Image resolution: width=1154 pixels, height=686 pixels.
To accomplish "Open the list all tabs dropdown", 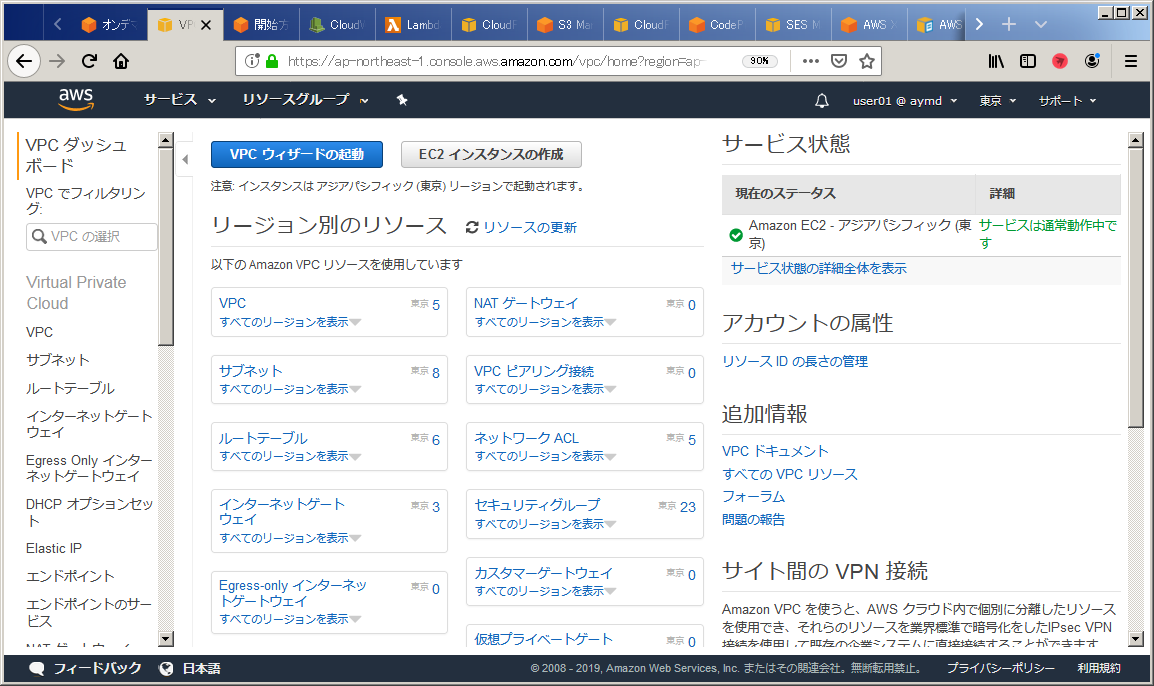I will (x=1041, y=24).
